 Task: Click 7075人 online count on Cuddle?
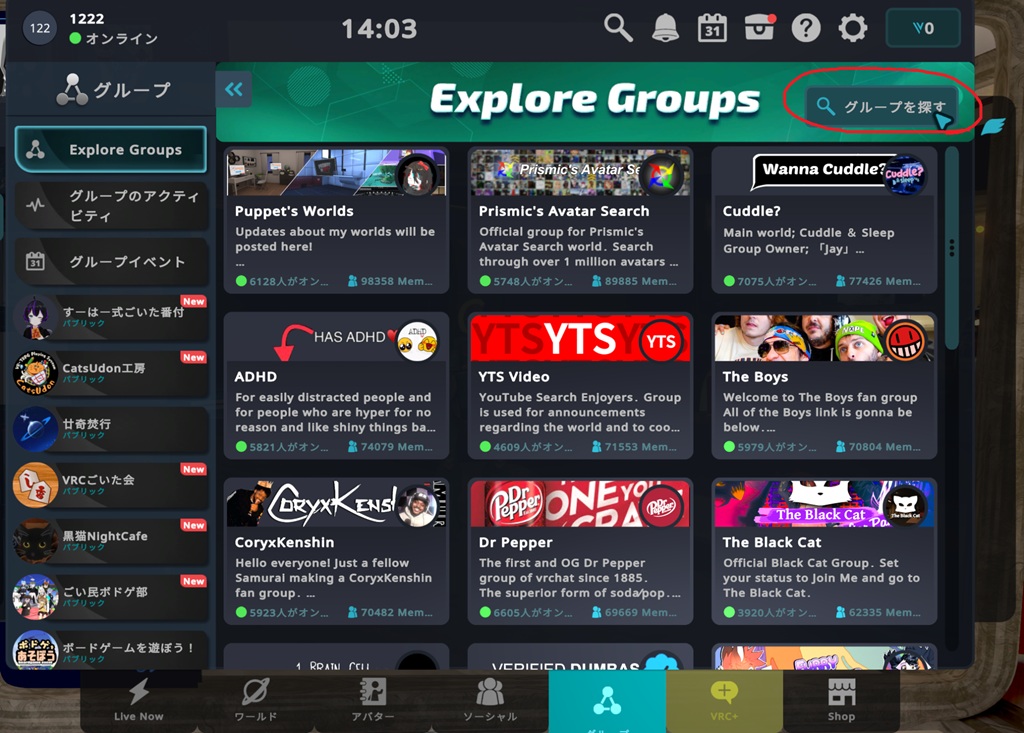771,281
